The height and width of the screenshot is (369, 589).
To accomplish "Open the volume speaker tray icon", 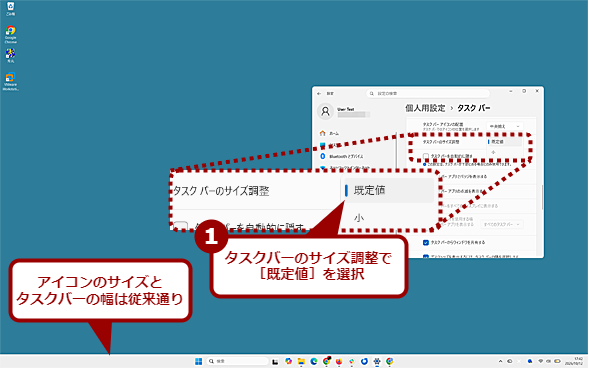I will pos(548,361).
